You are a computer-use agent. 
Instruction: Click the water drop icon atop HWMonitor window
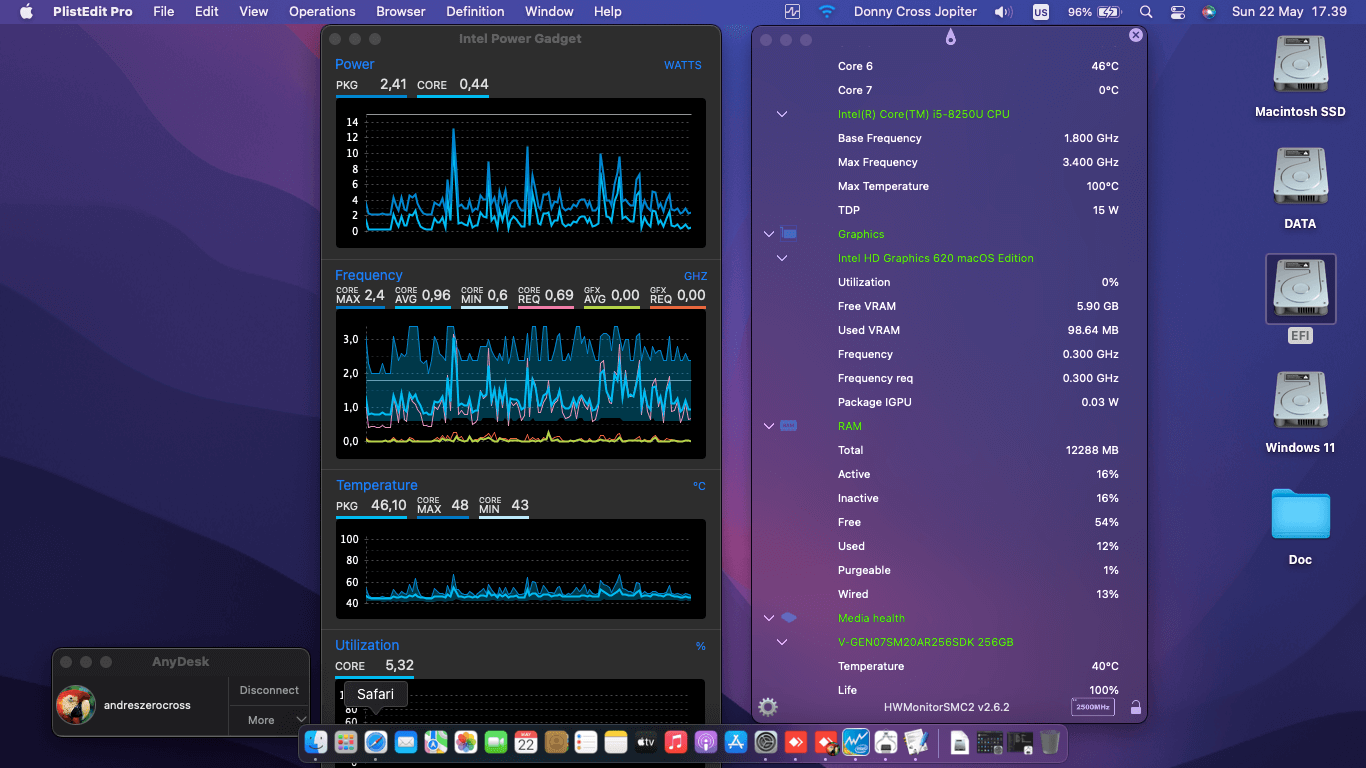pos(950,36)
